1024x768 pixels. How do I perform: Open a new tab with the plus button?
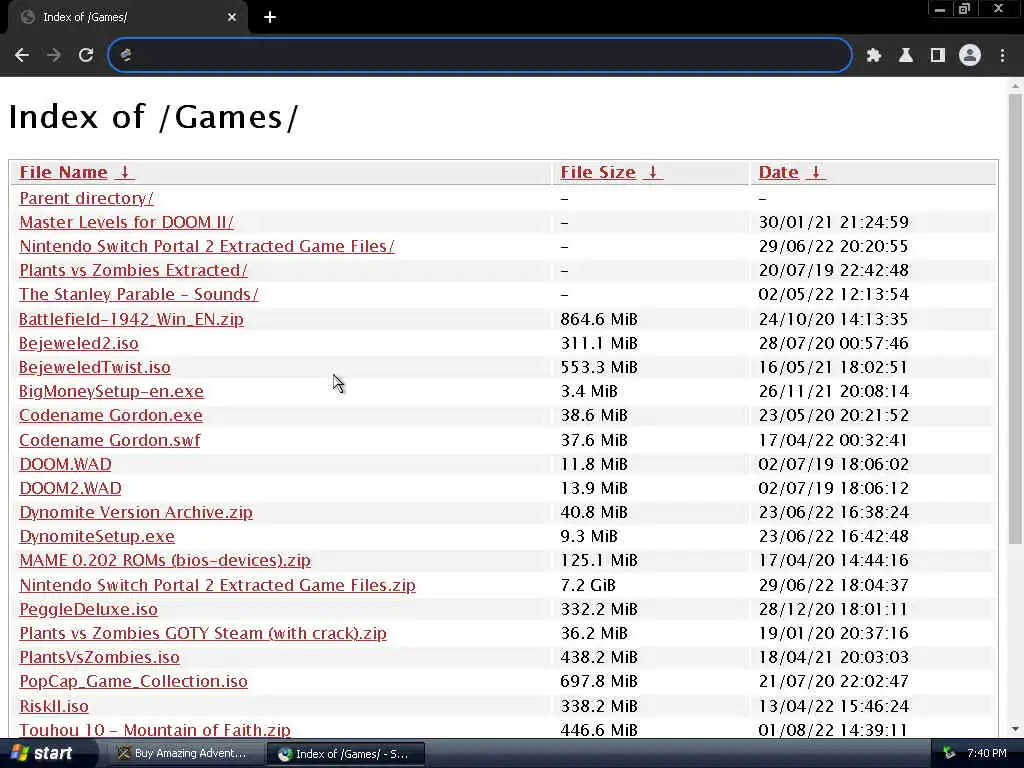(270, 17)
